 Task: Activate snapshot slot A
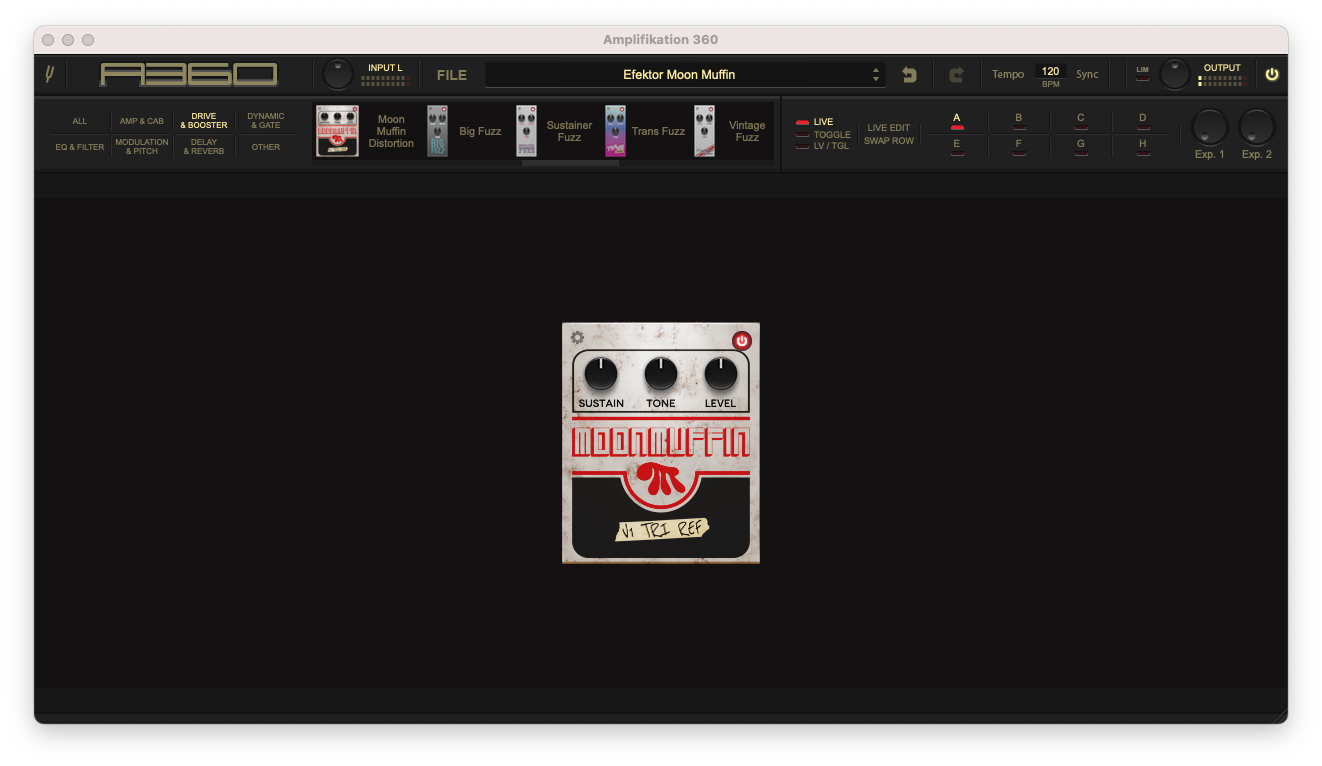pyautogui.click(x=957, y=121)
